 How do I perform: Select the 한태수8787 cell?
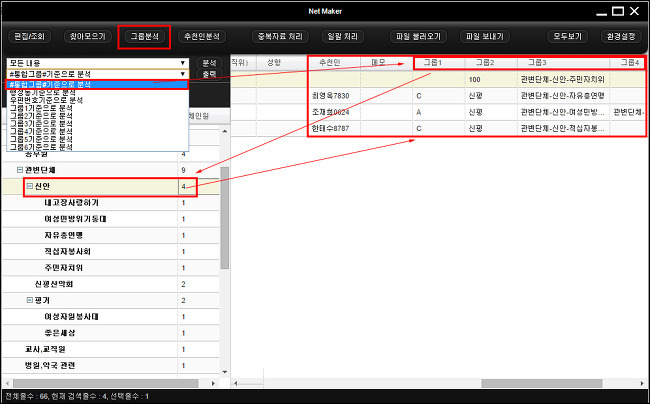click(334, 128)
